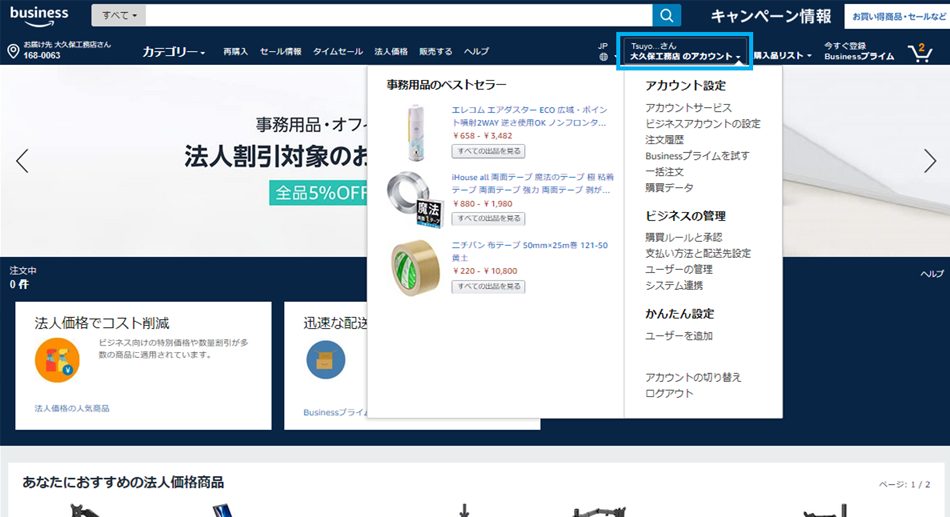Select セール情報 in the navigation bar
Screen dimensions: 950x517
point(281,52)
